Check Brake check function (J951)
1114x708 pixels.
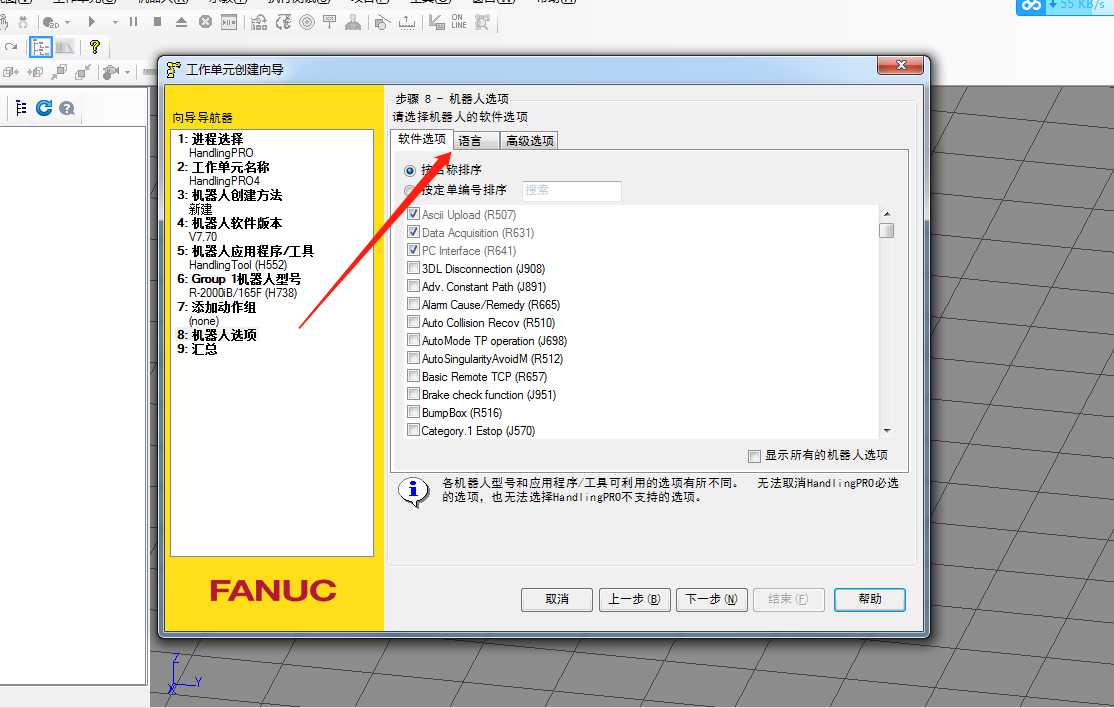[x=413, y=393]
